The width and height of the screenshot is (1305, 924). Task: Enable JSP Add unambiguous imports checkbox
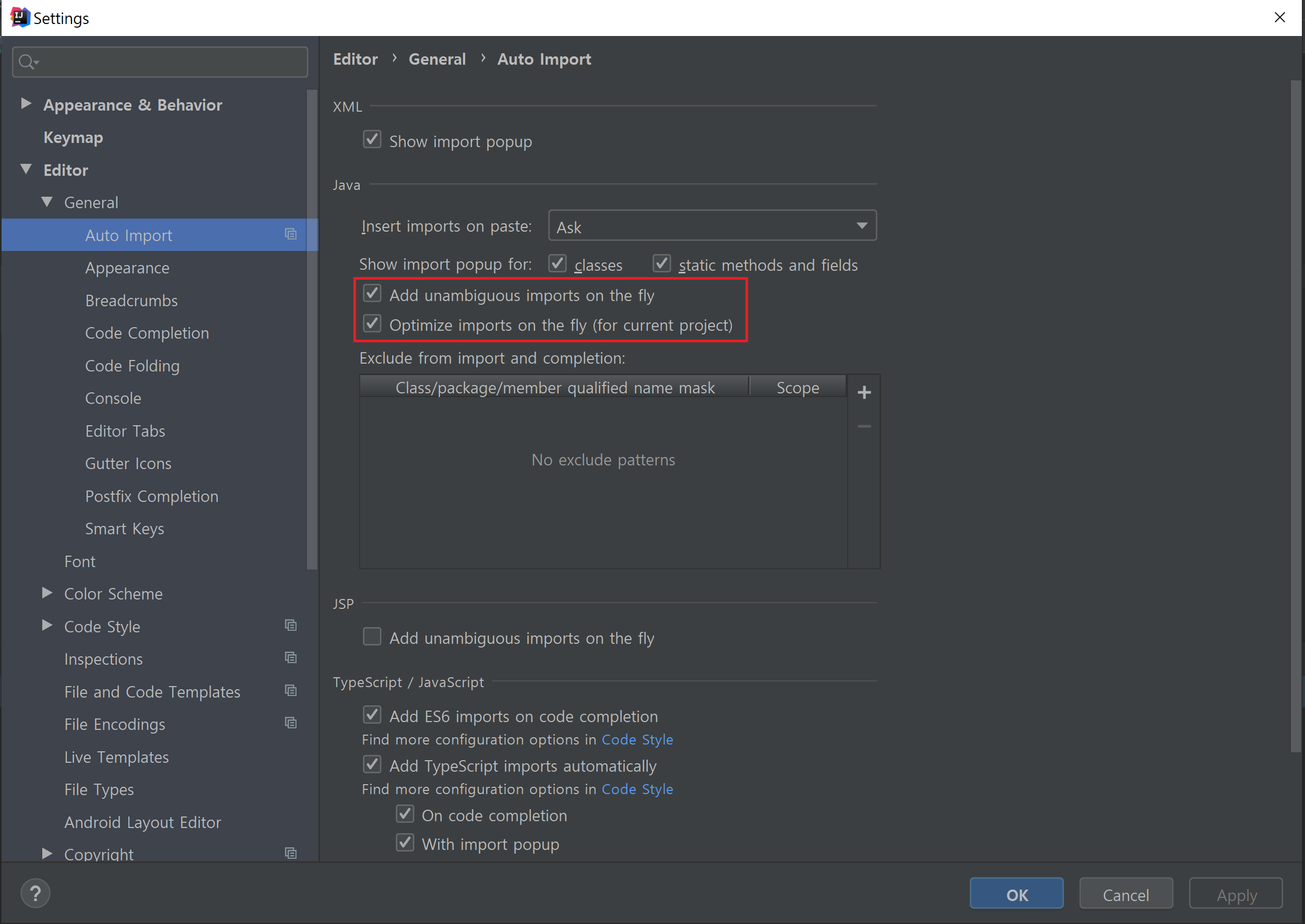372,636
